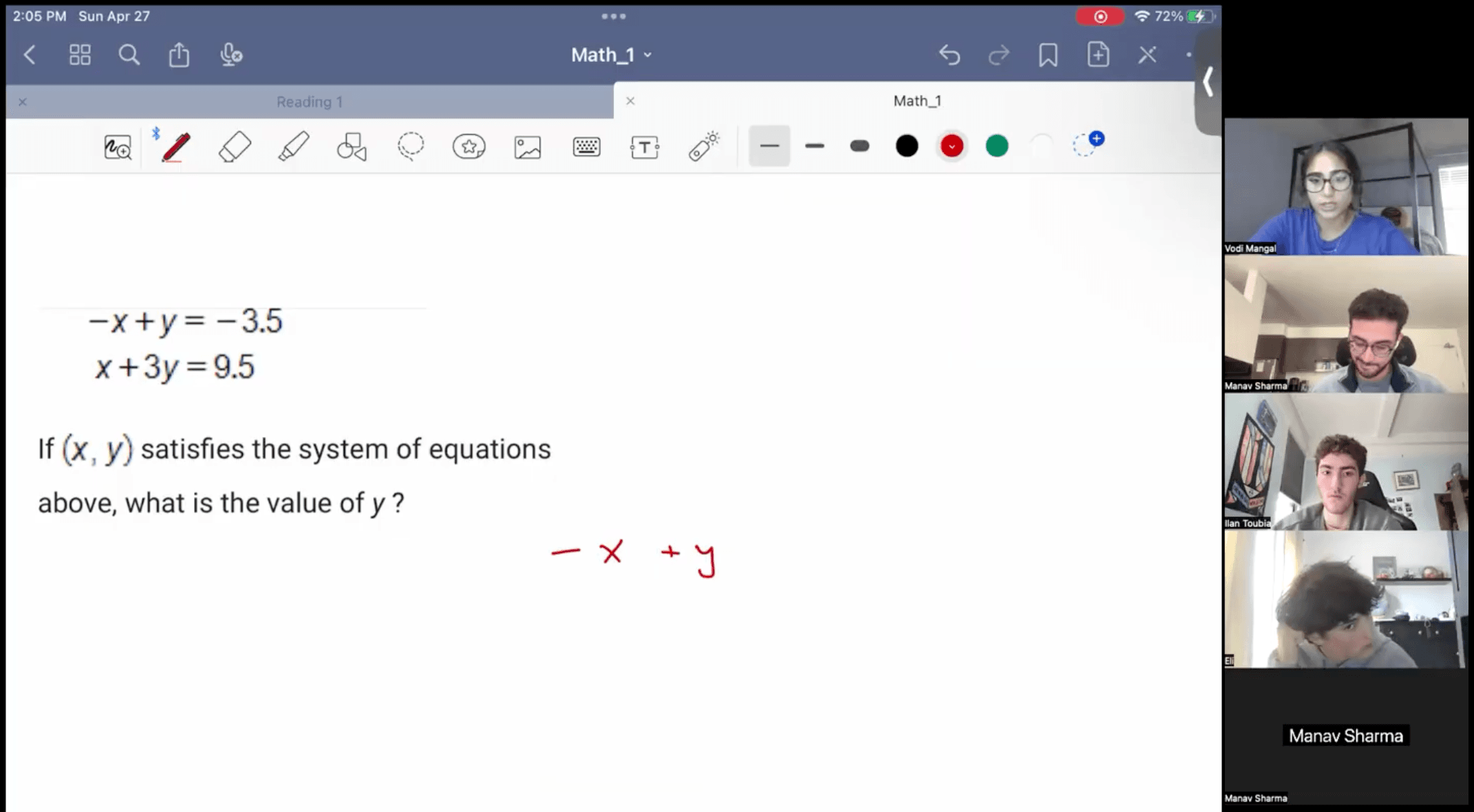Toggle the audio recording microphone
The image size is (1474, 812).
(231, 55)
